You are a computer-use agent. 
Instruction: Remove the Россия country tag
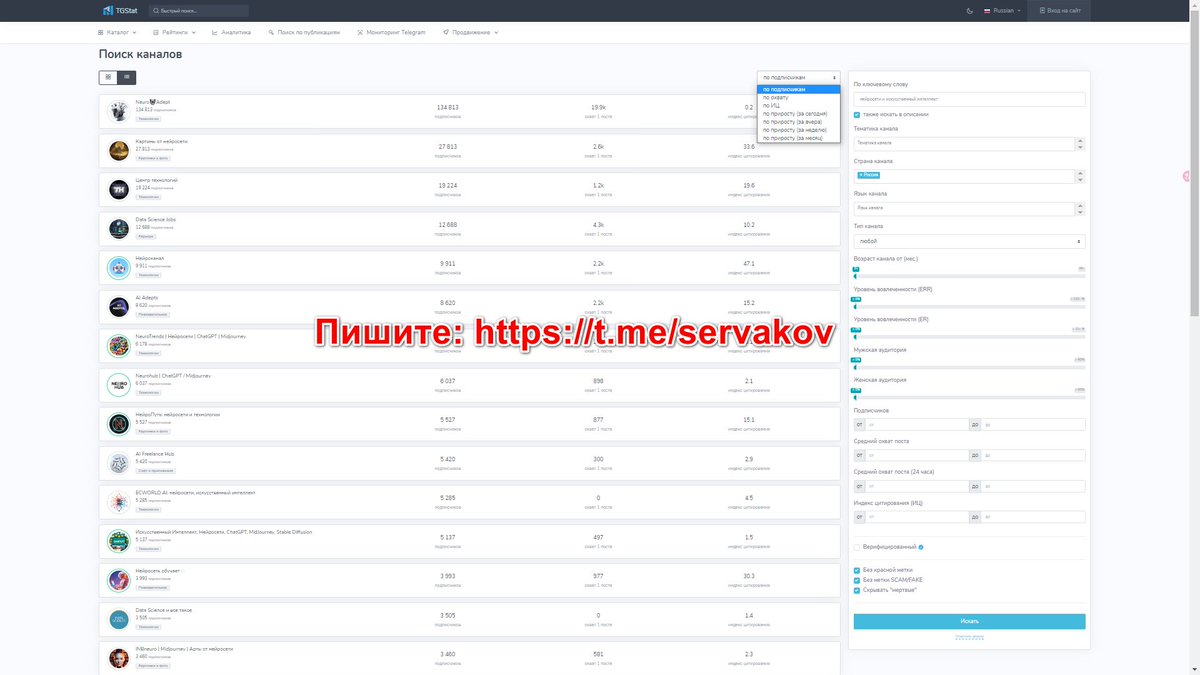860,175
